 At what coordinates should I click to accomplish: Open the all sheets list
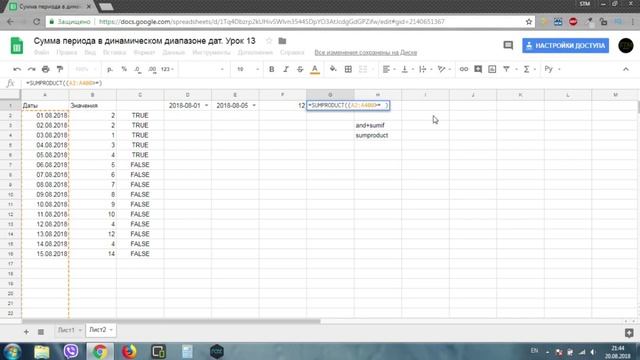tap(41, 332)
